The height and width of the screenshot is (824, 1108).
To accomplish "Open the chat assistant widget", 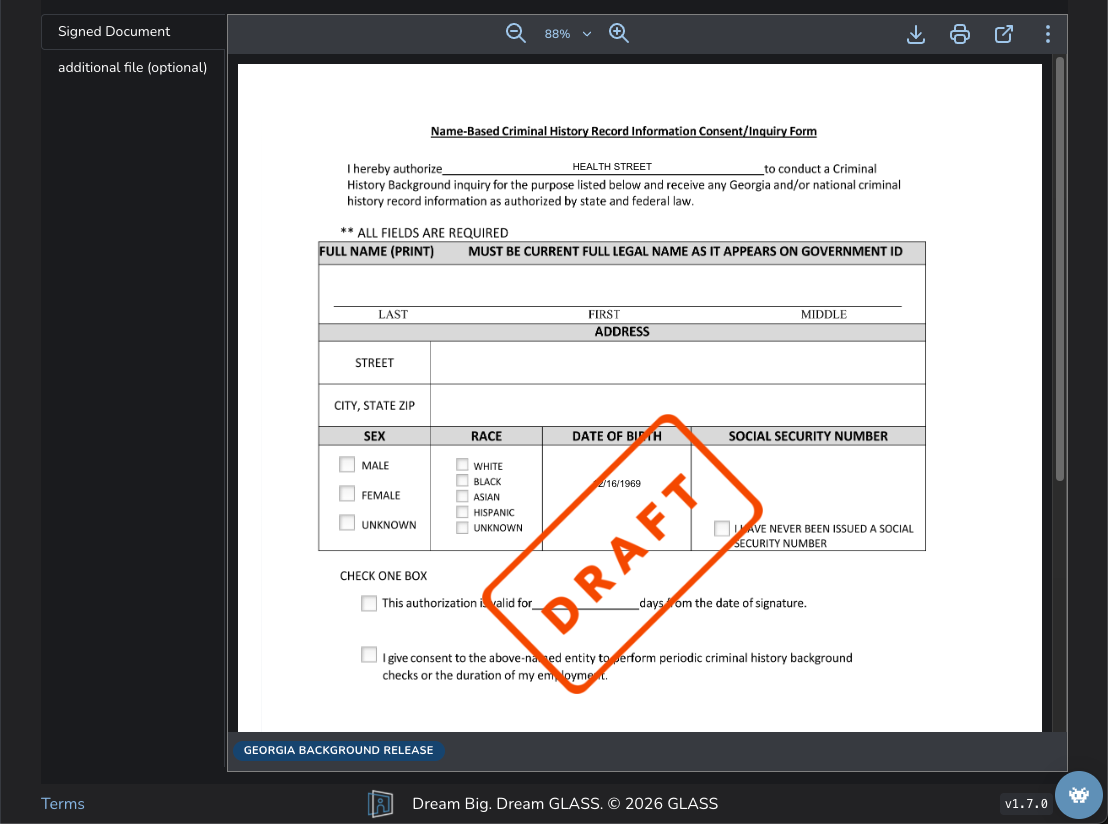I will tap(1078, 795).
